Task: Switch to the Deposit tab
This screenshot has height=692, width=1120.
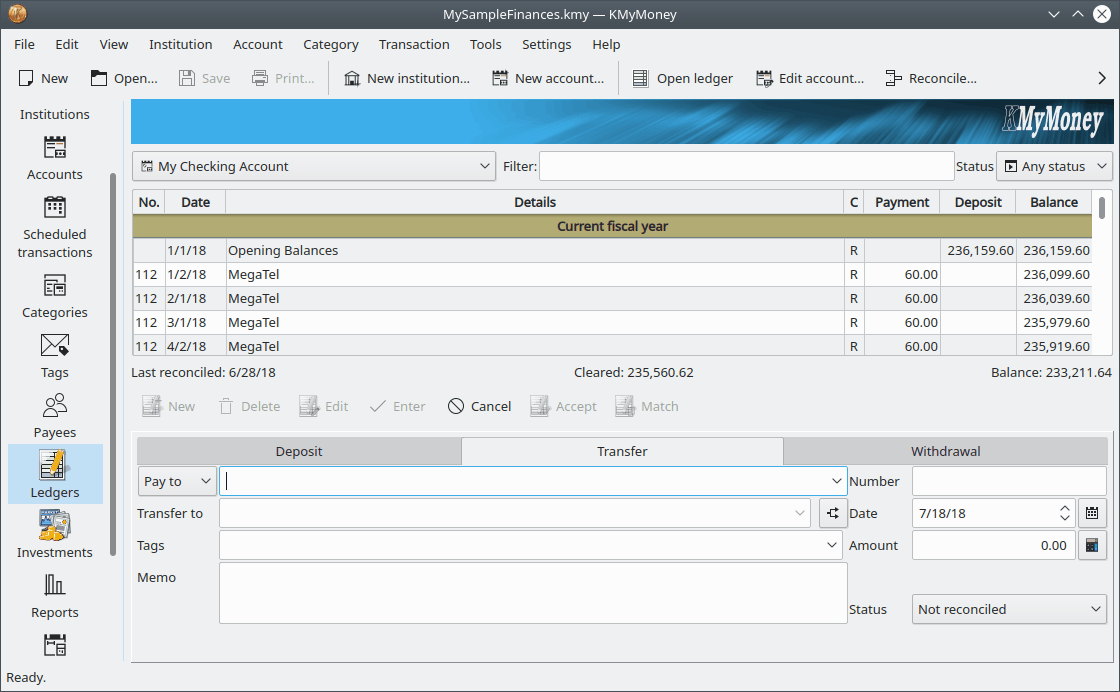Action: tap(299, 451)
